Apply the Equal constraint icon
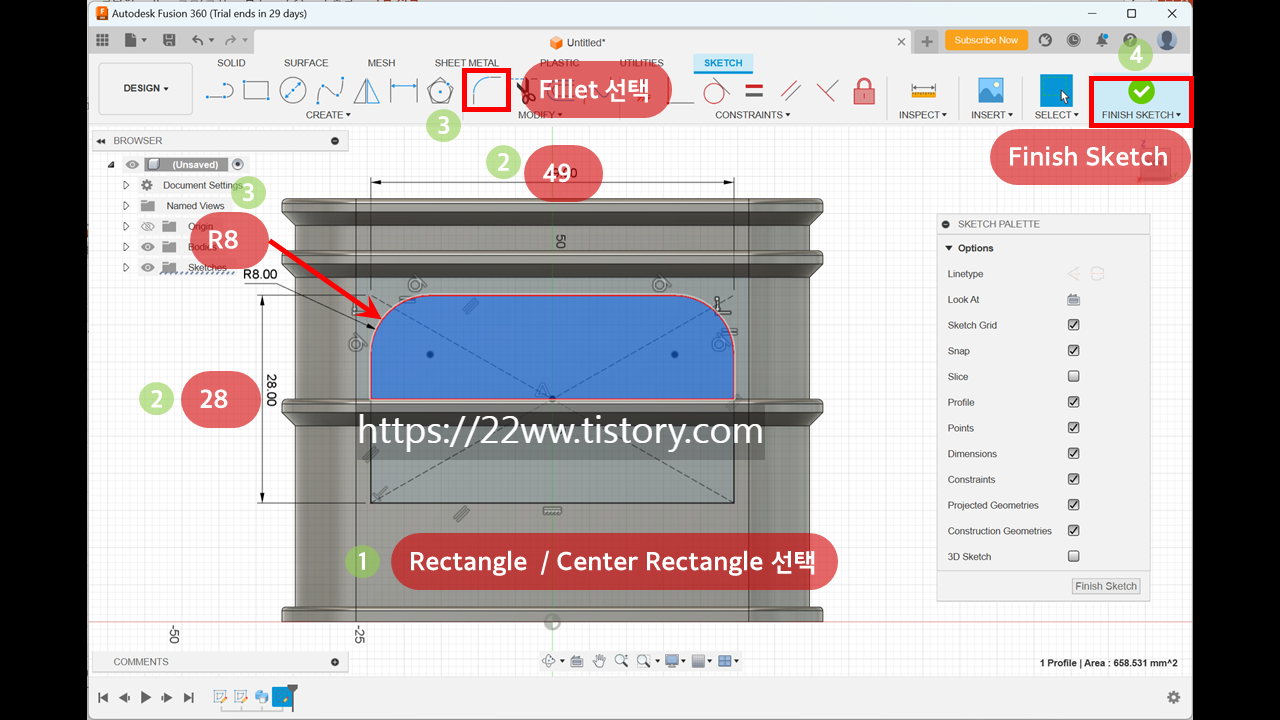This screenshot has width=1280, height=720. [754, 91]
